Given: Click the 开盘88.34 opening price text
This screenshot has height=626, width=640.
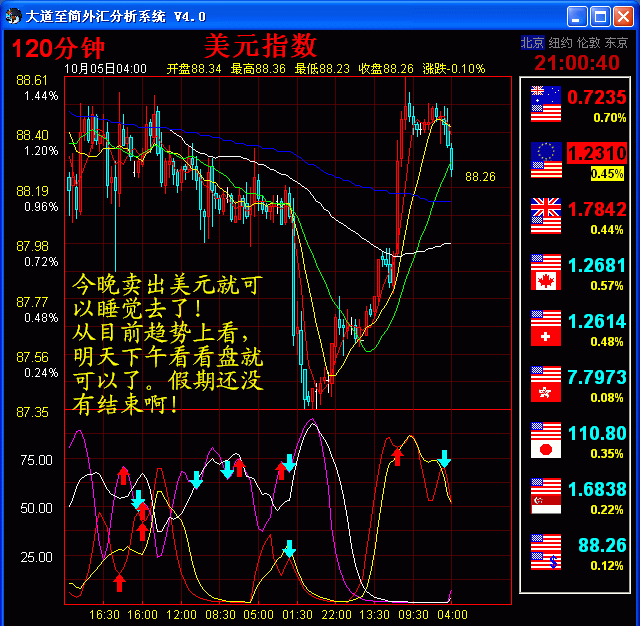Looking at the screenshot, I should pos(194,69).
